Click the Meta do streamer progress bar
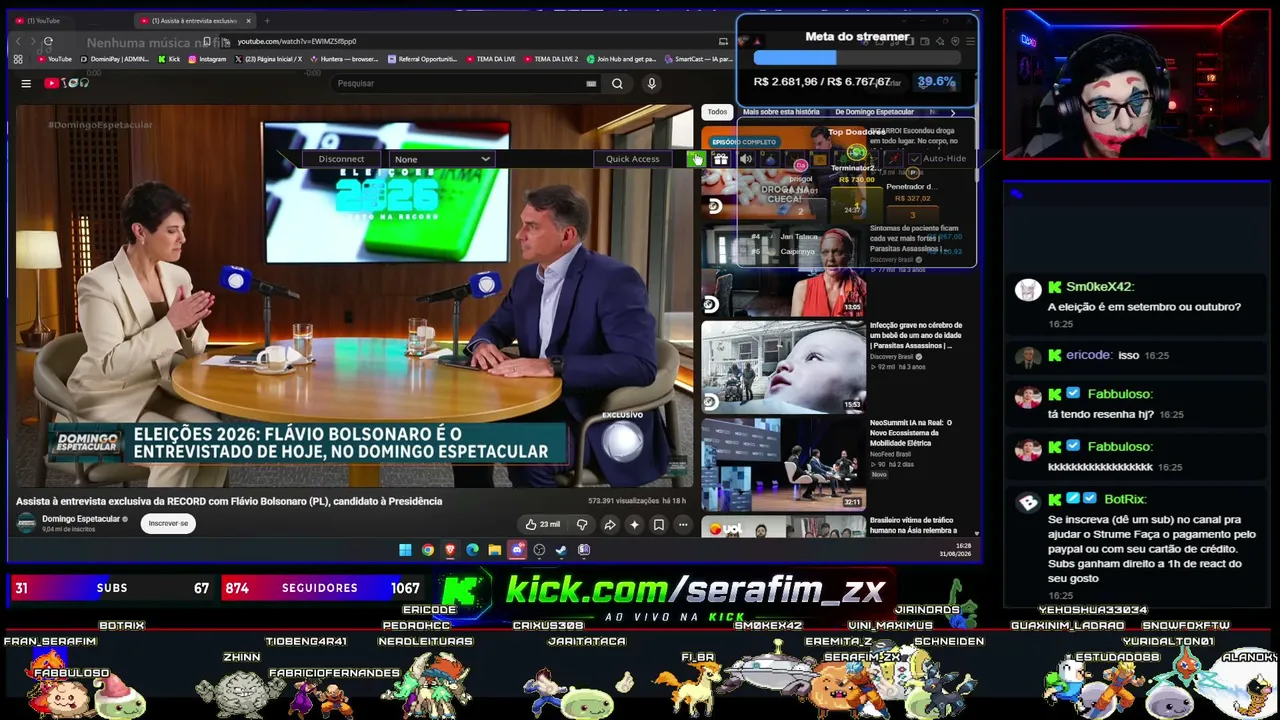 857,58
